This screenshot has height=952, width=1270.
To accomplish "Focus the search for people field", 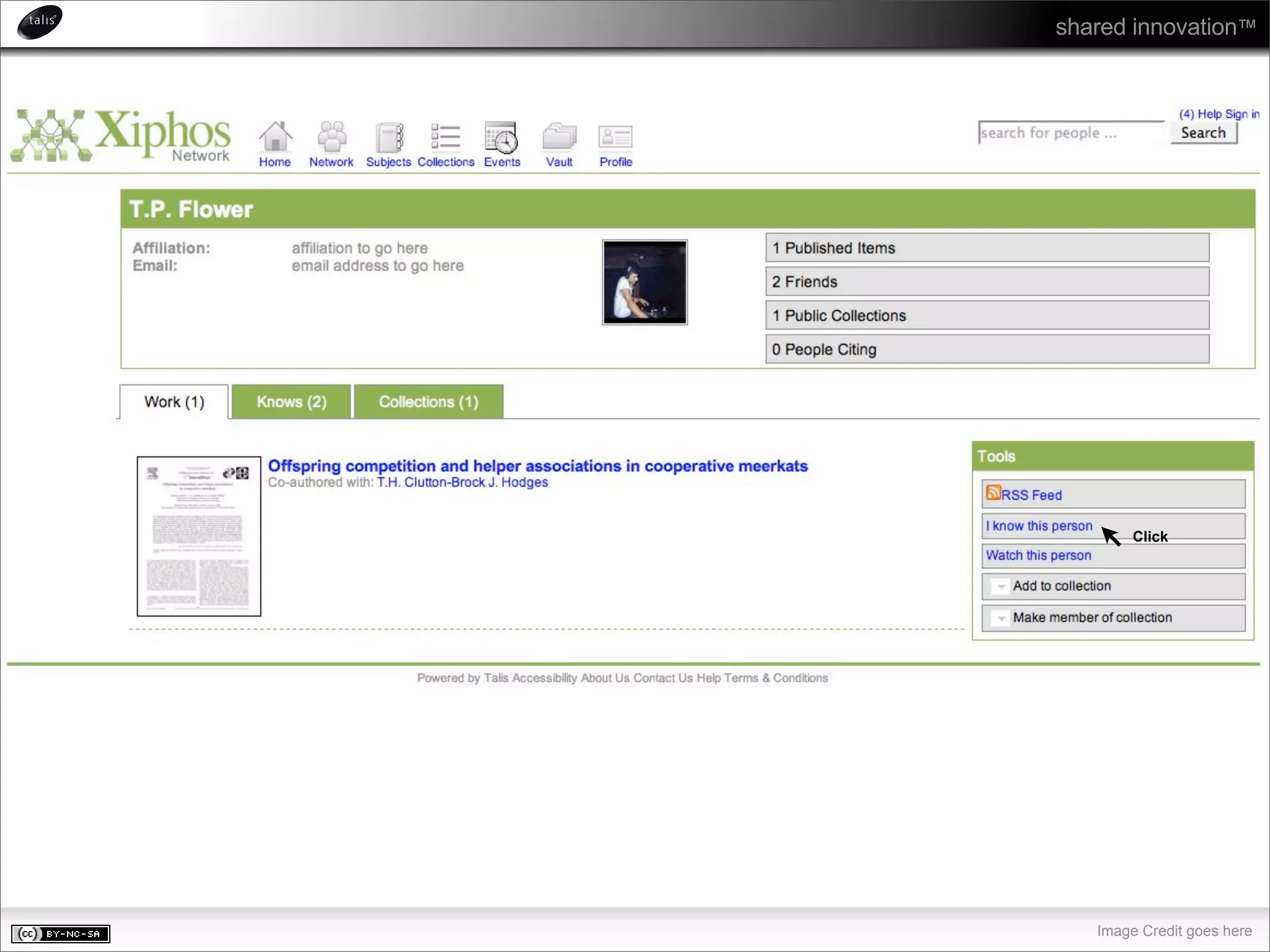I will tap(1071, 133).
